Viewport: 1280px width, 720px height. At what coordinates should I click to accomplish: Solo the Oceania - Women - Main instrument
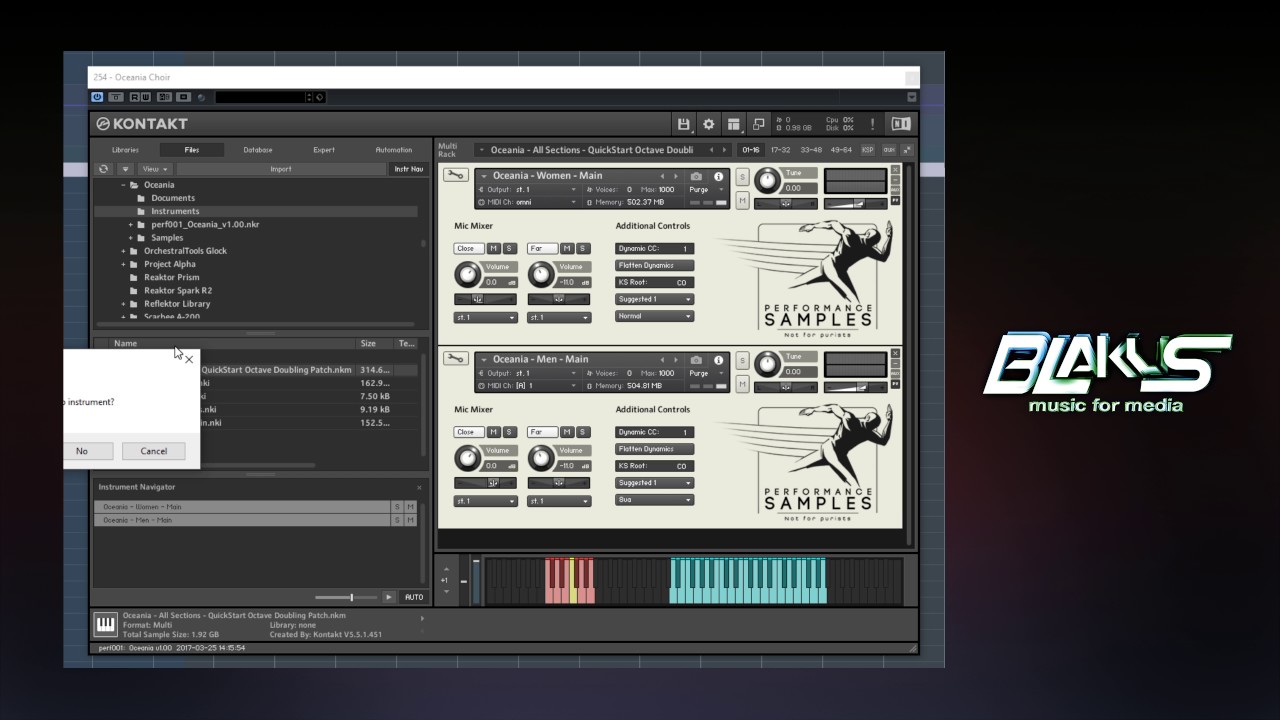[743, 177]
